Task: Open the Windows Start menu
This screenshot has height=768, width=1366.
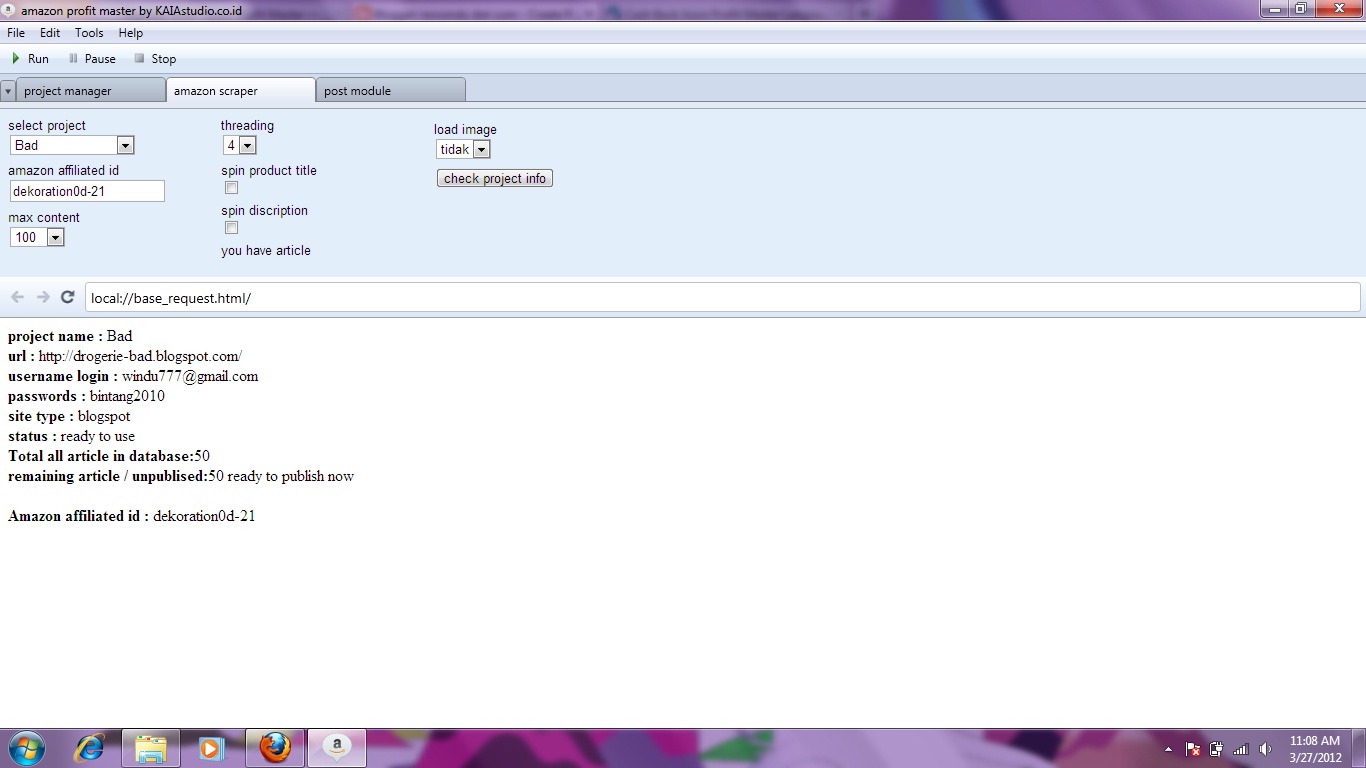Action: coord(26,748)
